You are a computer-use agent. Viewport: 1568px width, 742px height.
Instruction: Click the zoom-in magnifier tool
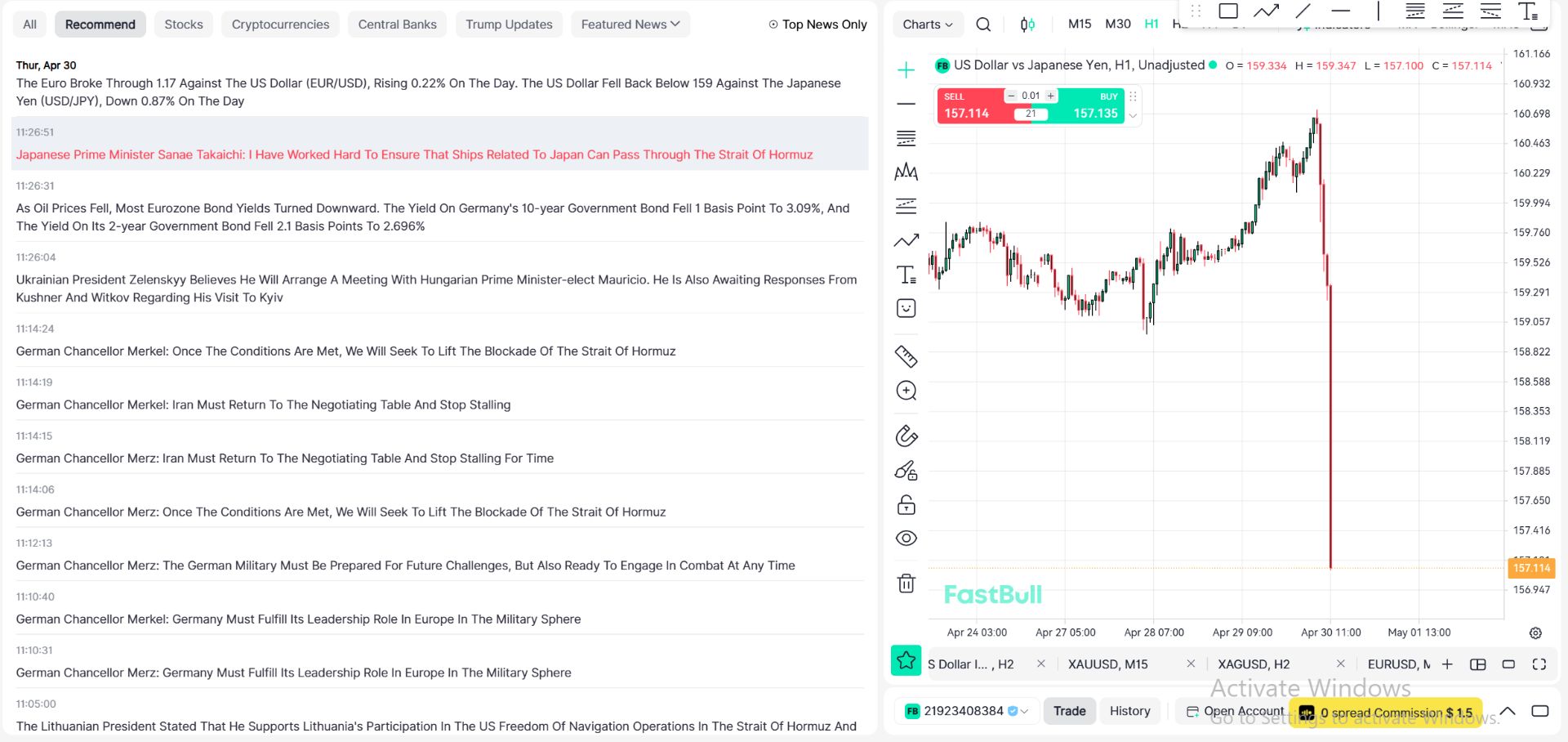[906, 391]
